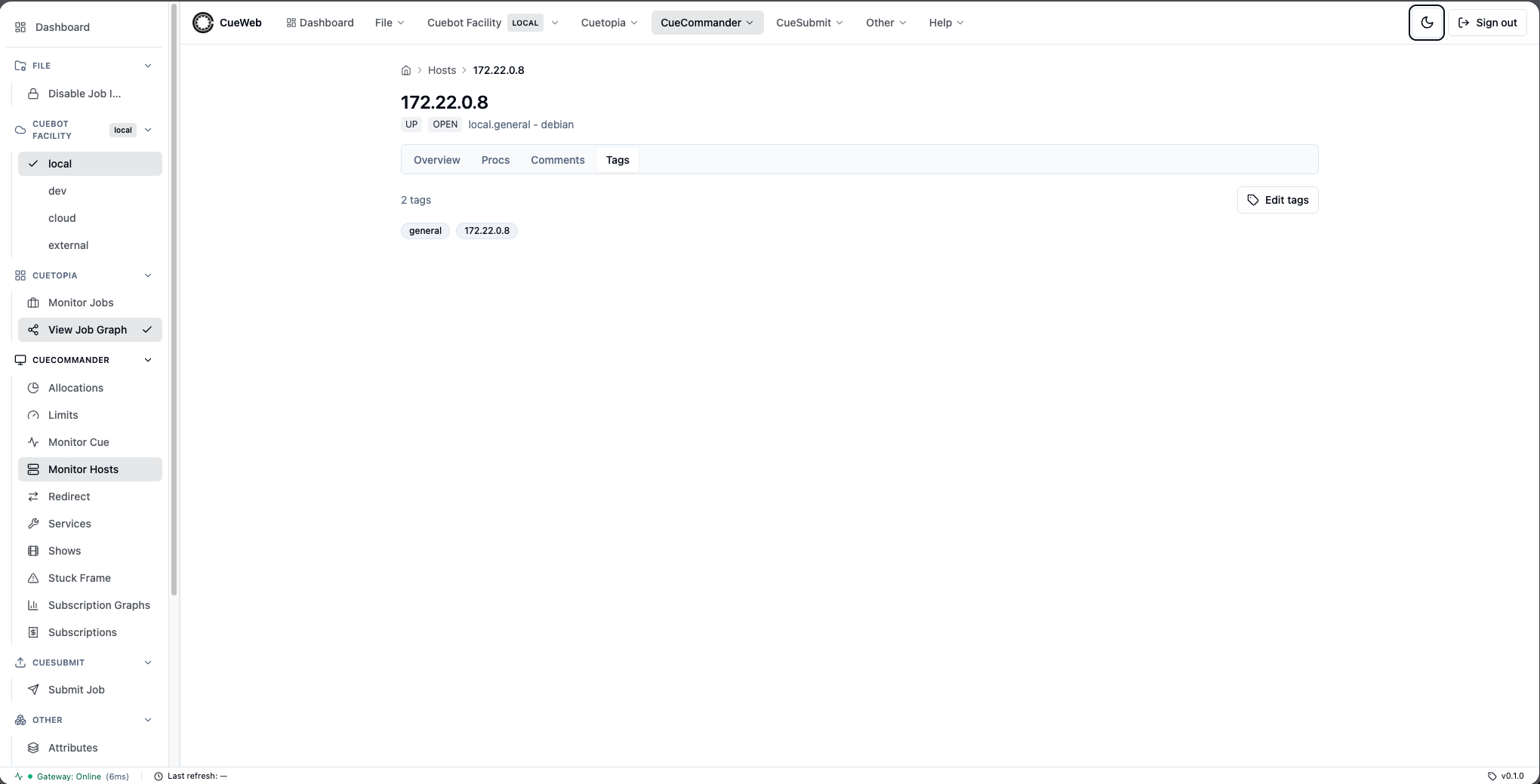The image size is (1540, 784).
Task: Click the version tag icon v0.1.0
Action: 1492,776
